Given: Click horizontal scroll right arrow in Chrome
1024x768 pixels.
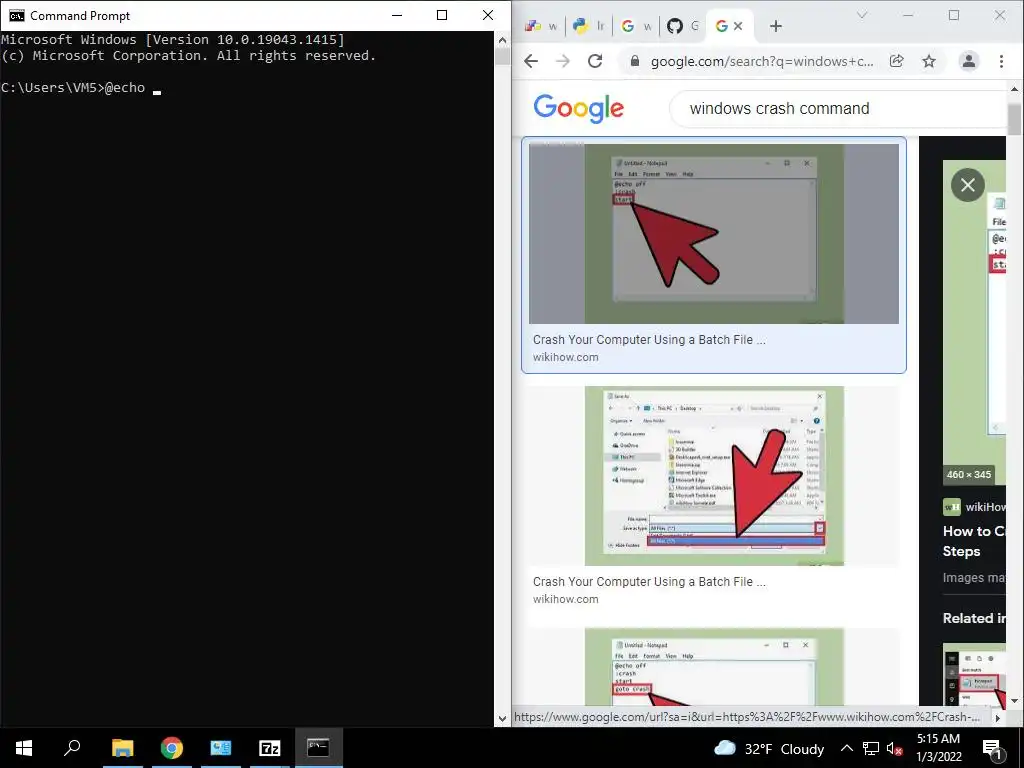Looking at the screenshot, I should [997, 717].
